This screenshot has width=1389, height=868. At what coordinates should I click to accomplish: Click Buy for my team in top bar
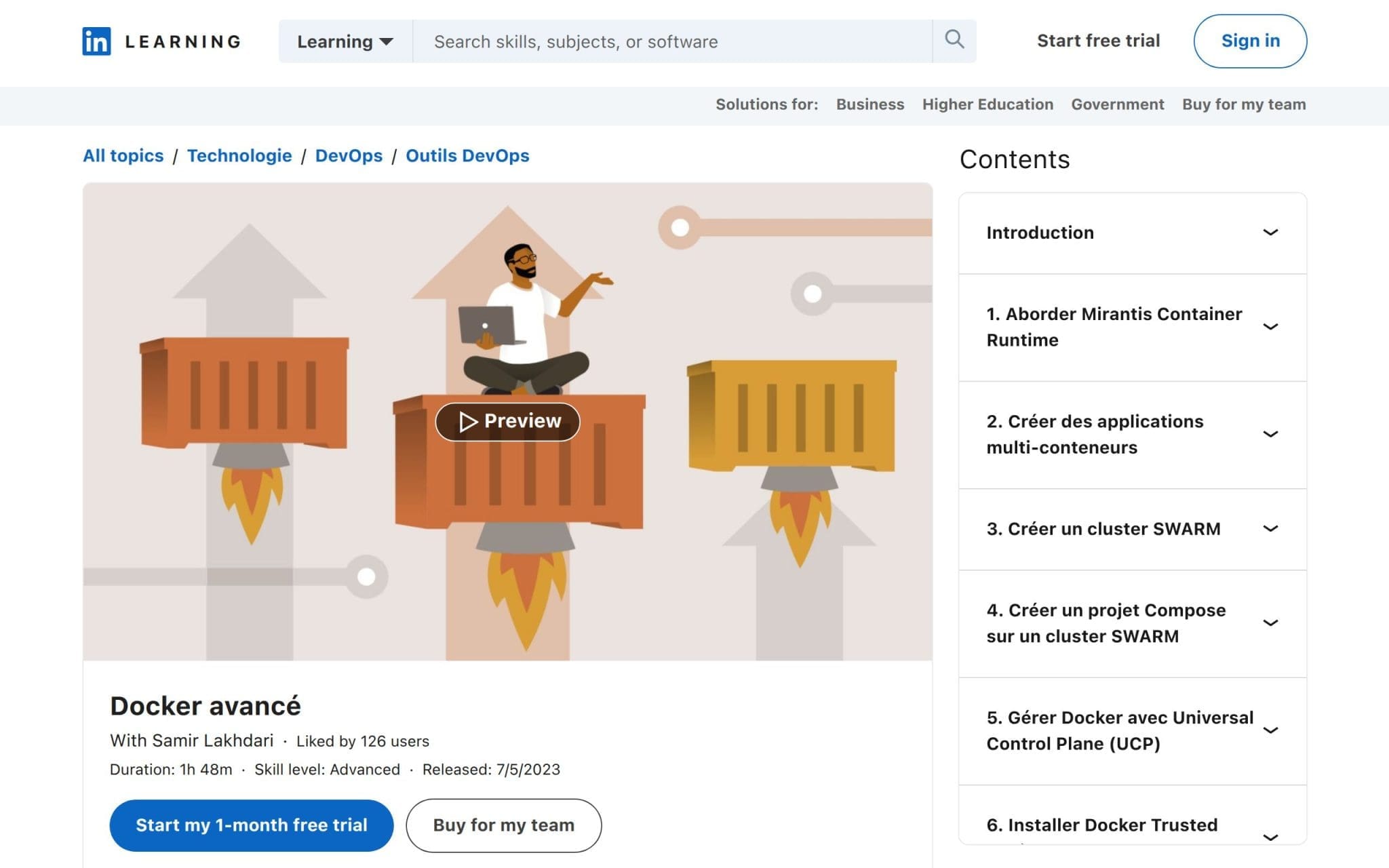click(1244, 104)
